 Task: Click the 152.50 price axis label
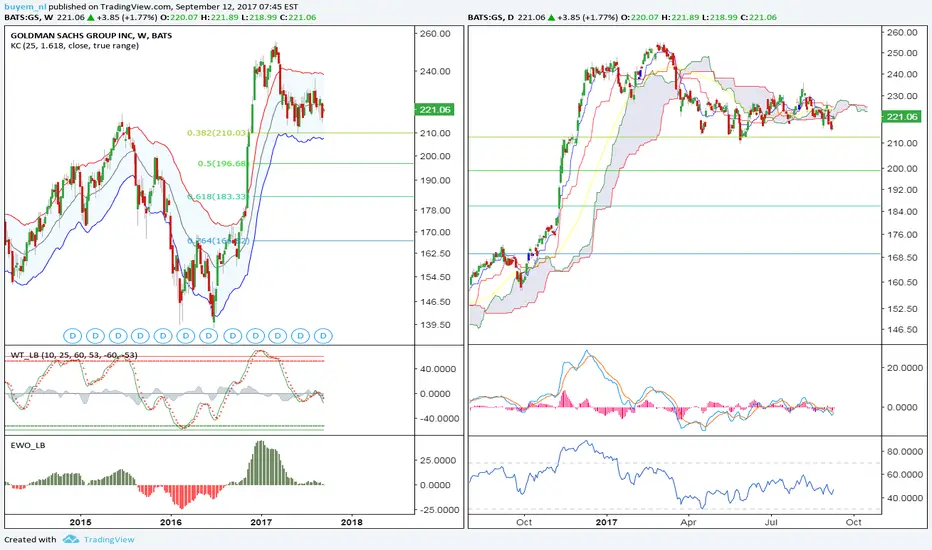[902, 309]
